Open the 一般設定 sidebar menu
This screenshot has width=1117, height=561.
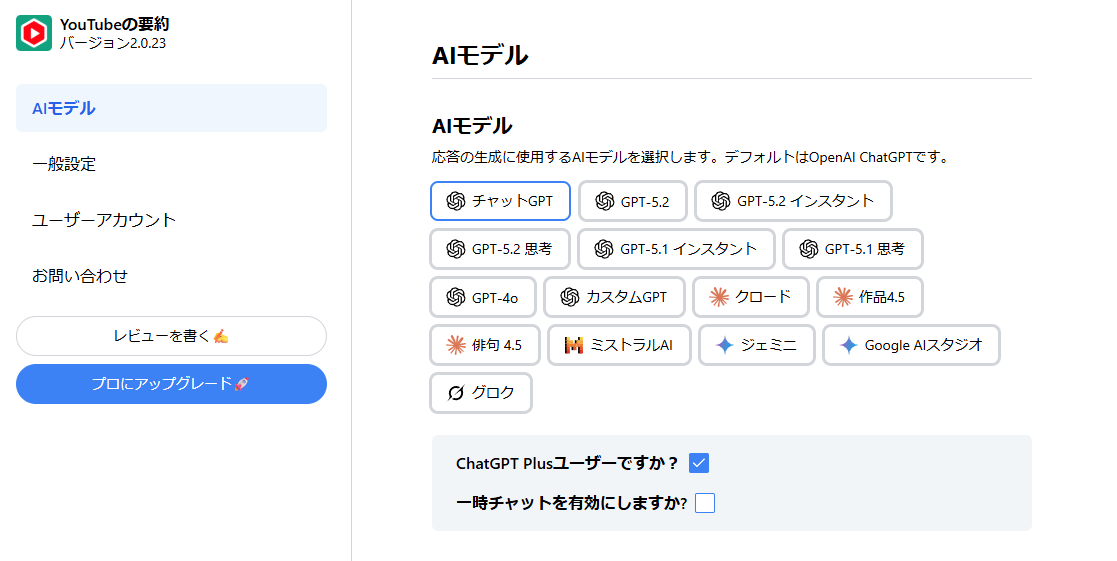point(64,164)
